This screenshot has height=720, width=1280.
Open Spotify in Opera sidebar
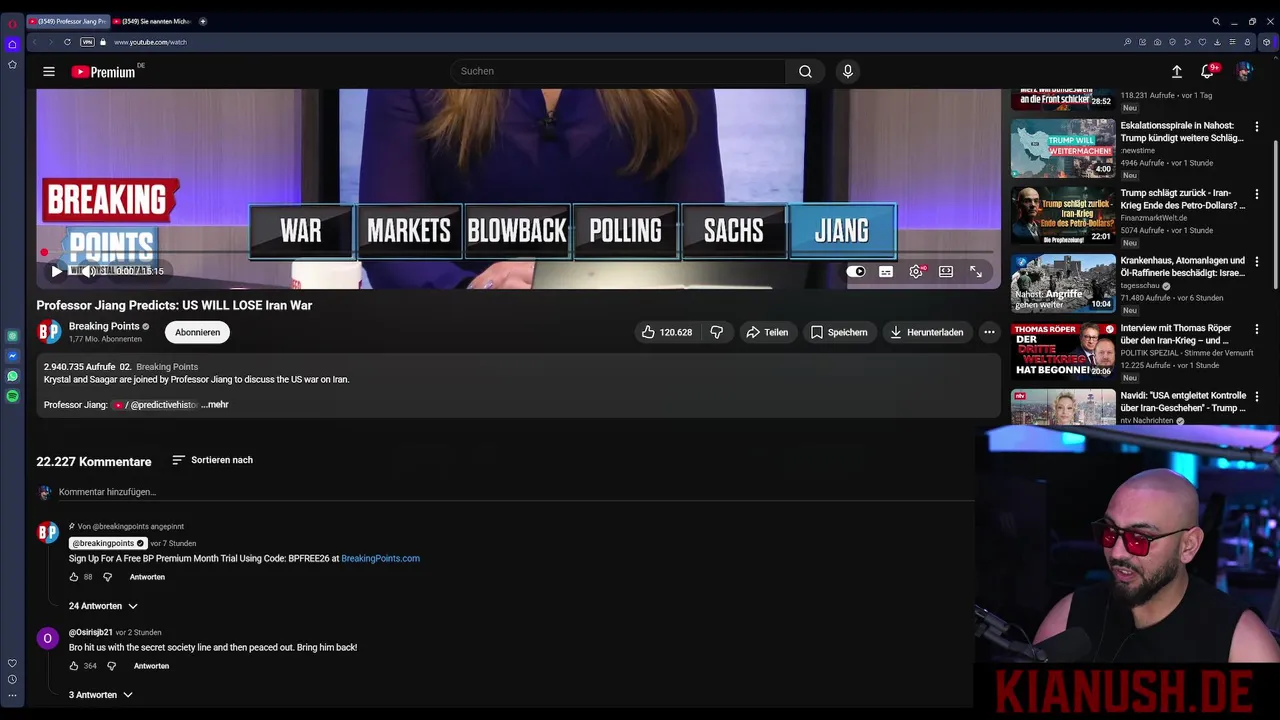pyautogui.click(x=12, y=396)
